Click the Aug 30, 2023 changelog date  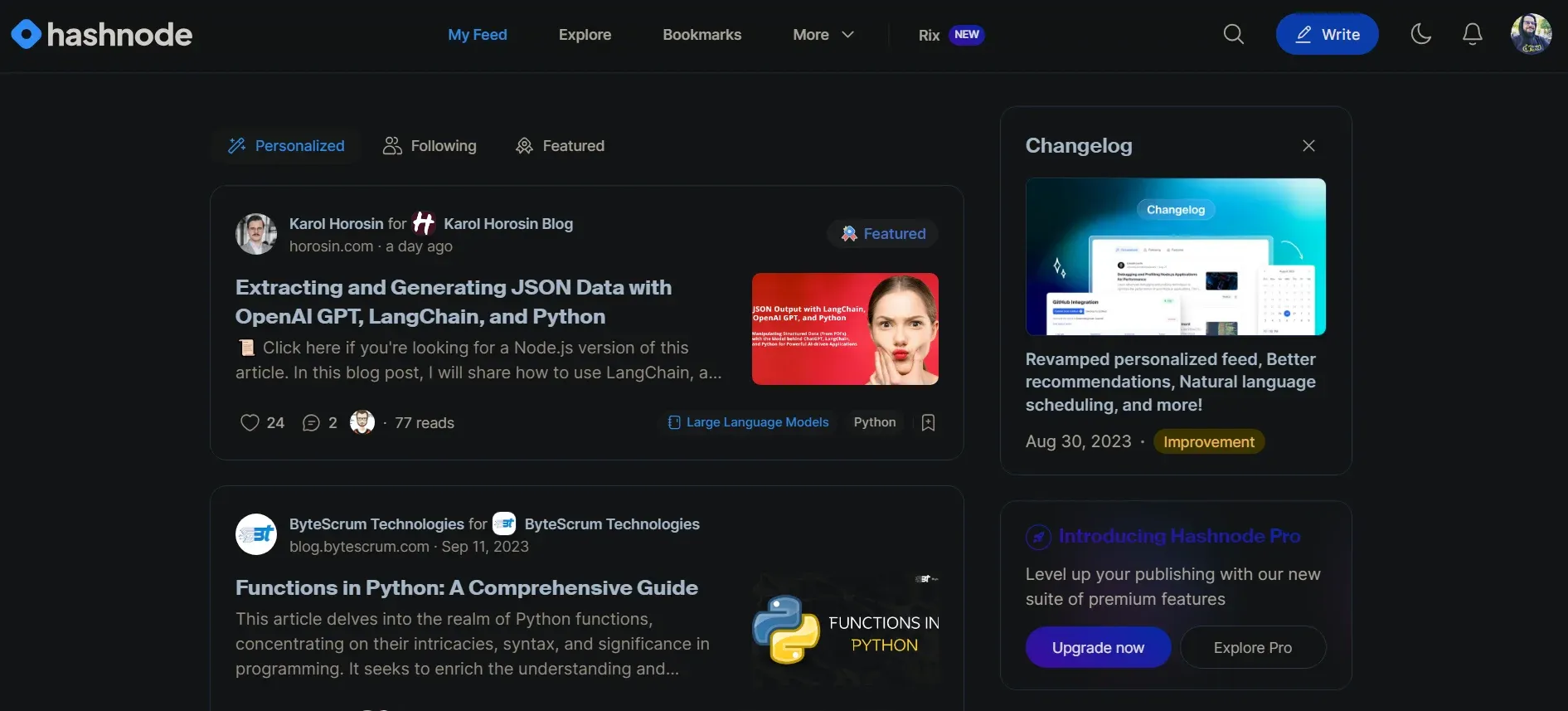pos(1078,442)
